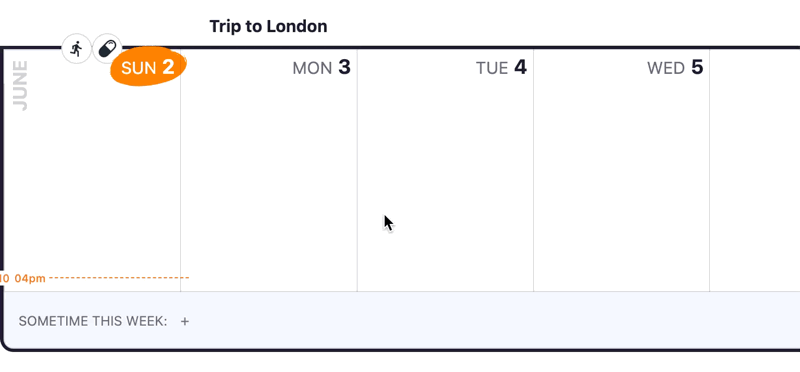Open the Trip to London event
The width and height of the screenshot is (800, 372).
(x=268, y=27)
